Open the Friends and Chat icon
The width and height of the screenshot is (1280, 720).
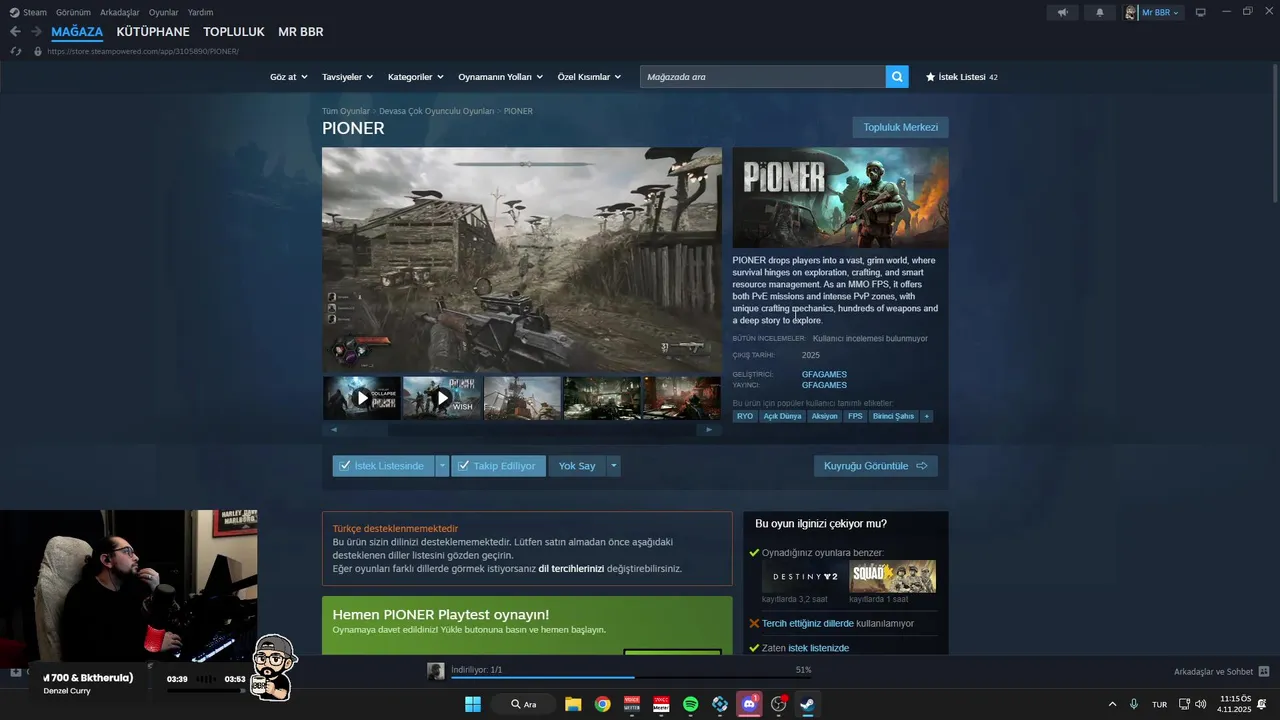point(1263,672)
